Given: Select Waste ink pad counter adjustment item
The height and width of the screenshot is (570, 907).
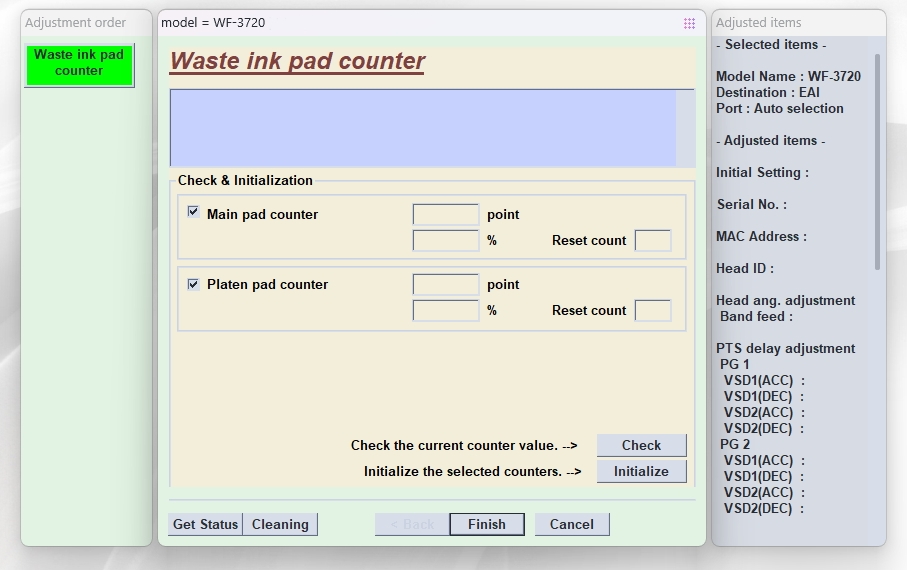Looking at the screenshot, I should point(79,63).
